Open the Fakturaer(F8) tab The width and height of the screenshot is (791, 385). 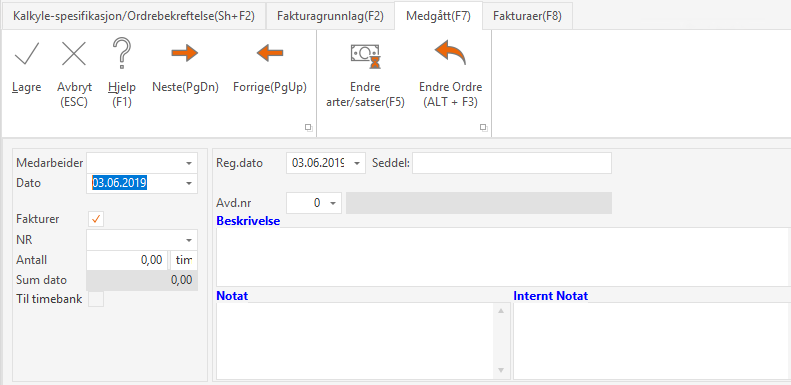pyautogui.click(x=527, y=16)
